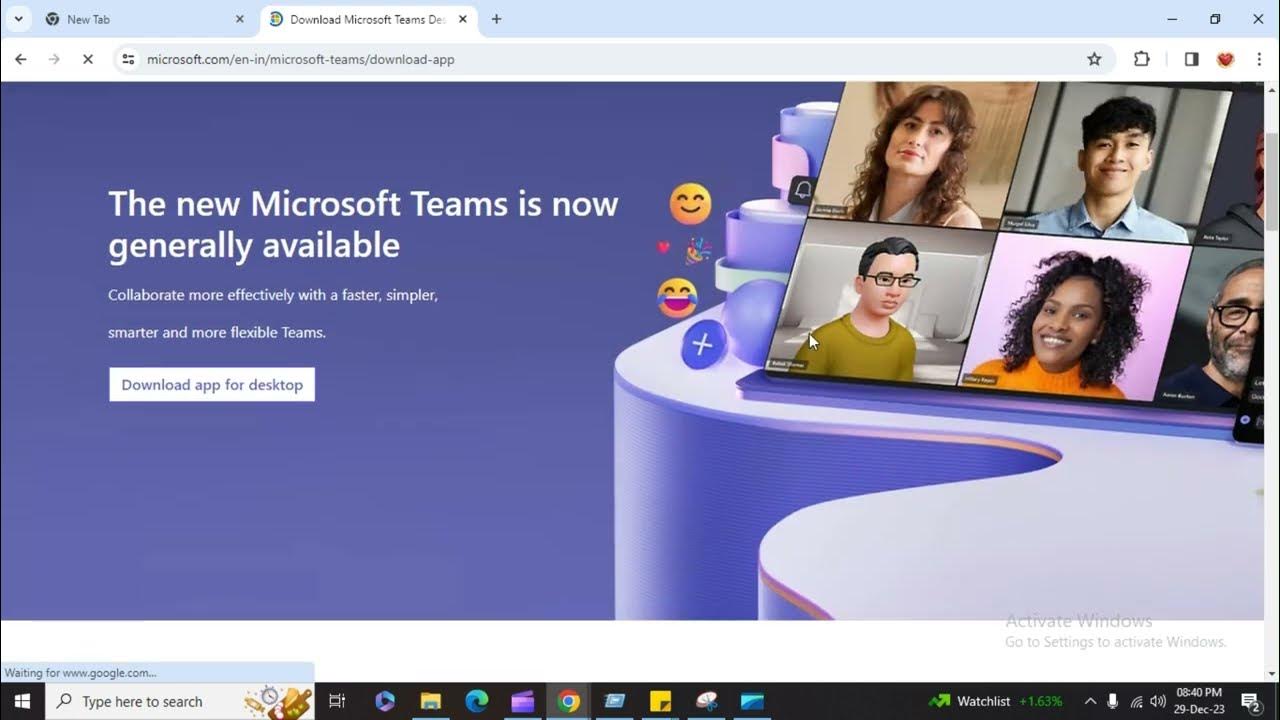
Task: Open Google Chrome taskbar icon
Action: tap(569, 701)
